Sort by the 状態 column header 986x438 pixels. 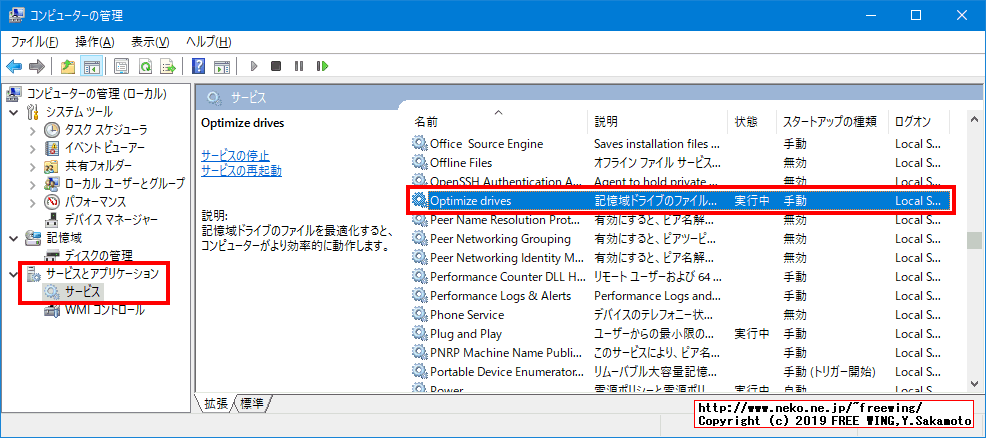[x=752, y=121]
